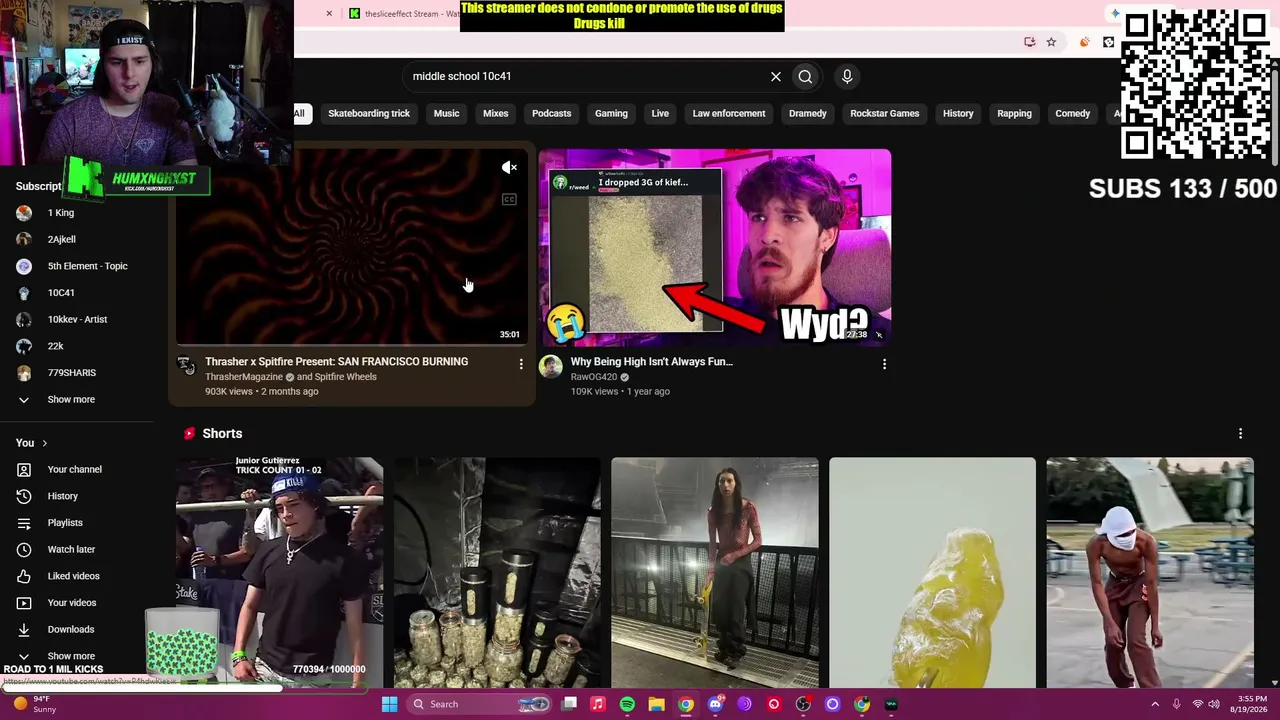Pick the 'Rockstar Games' filter chip

coord(885,113)
